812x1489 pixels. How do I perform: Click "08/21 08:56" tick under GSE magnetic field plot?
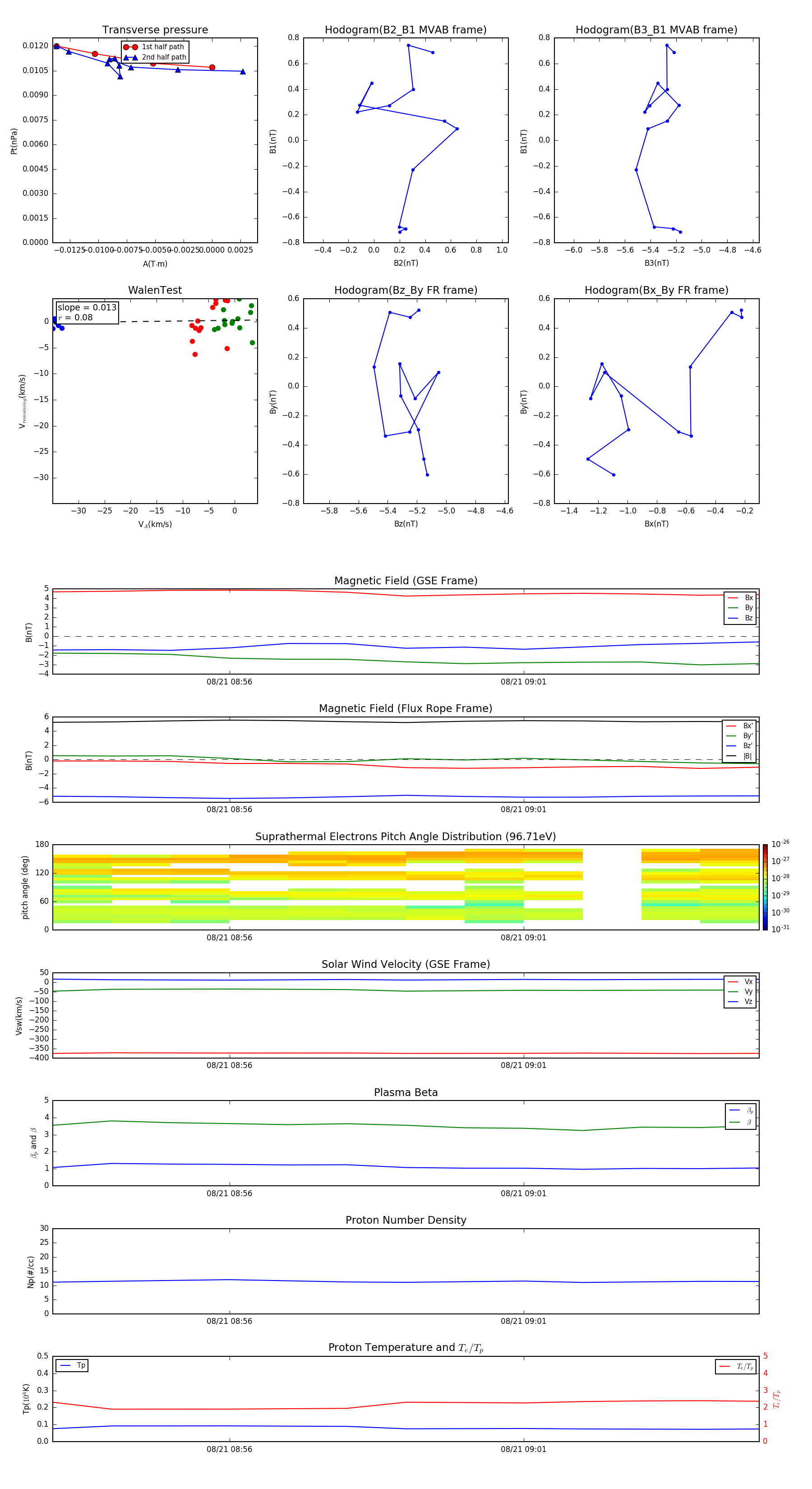(230, 682)
